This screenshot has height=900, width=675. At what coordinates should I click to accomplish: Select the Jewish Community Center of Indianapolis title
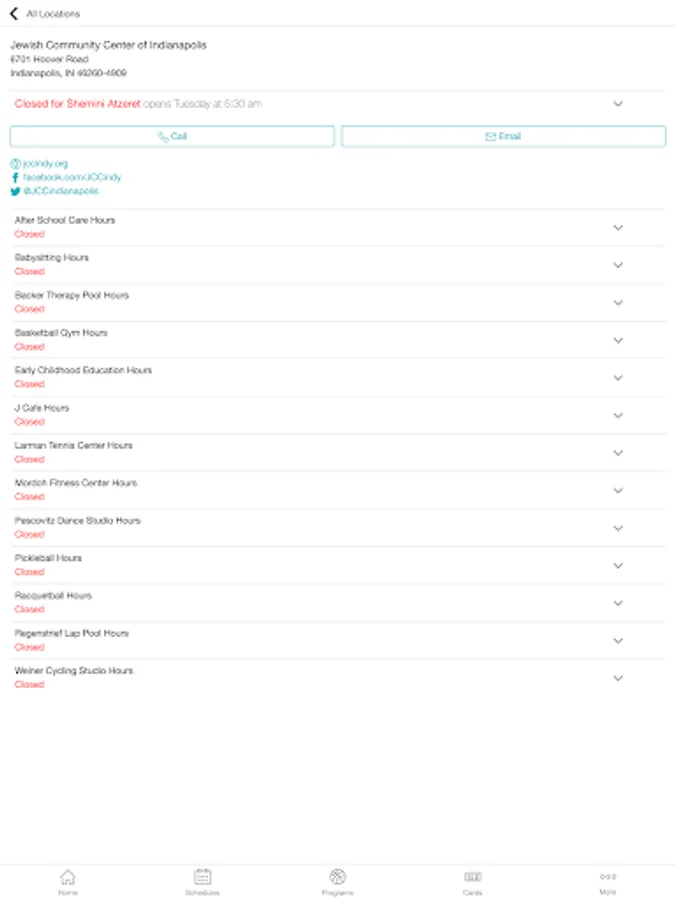(x=108, y=45)
